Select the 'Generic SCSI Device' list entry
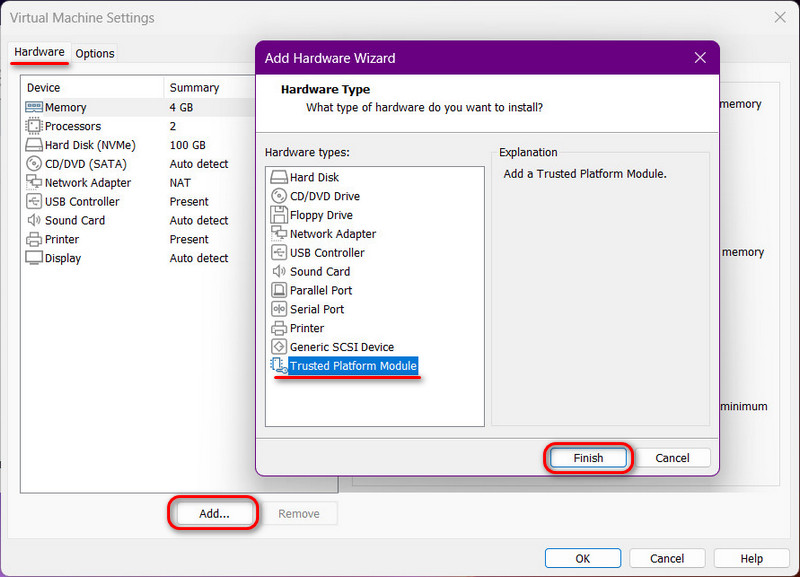This screenshot has width=800, height=577. pyautogui.click(x=342, y=347)
